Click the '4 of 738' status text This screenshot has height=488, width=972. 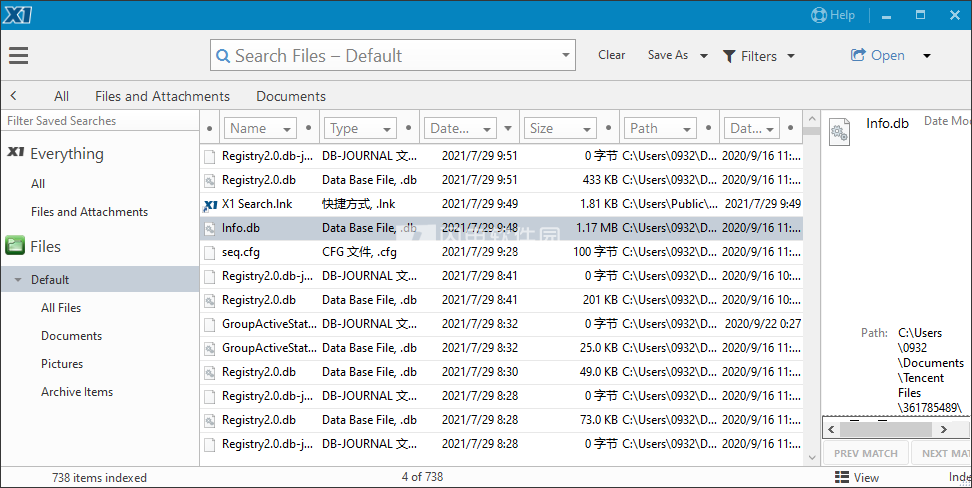click(422, 477)
